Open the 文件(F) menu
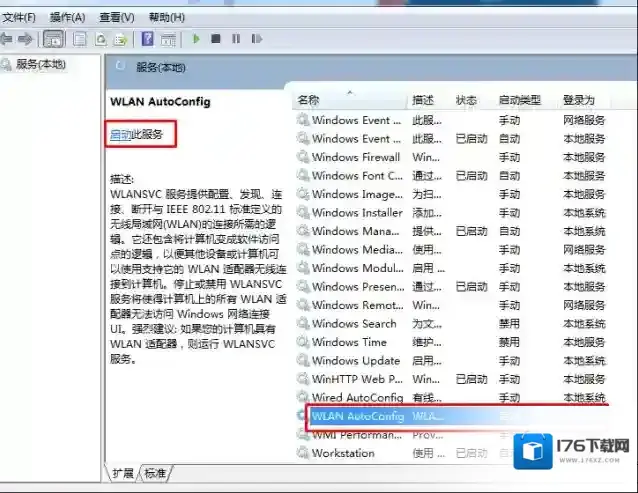Viewport: 638px width, 493px height. [19, 17]
